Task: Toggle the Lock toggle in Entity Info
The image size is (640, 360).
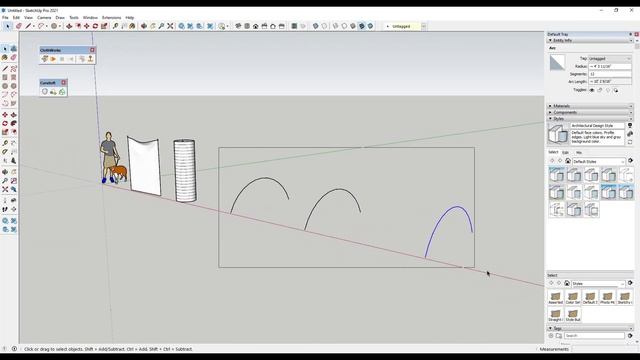Action: [600, 90]
